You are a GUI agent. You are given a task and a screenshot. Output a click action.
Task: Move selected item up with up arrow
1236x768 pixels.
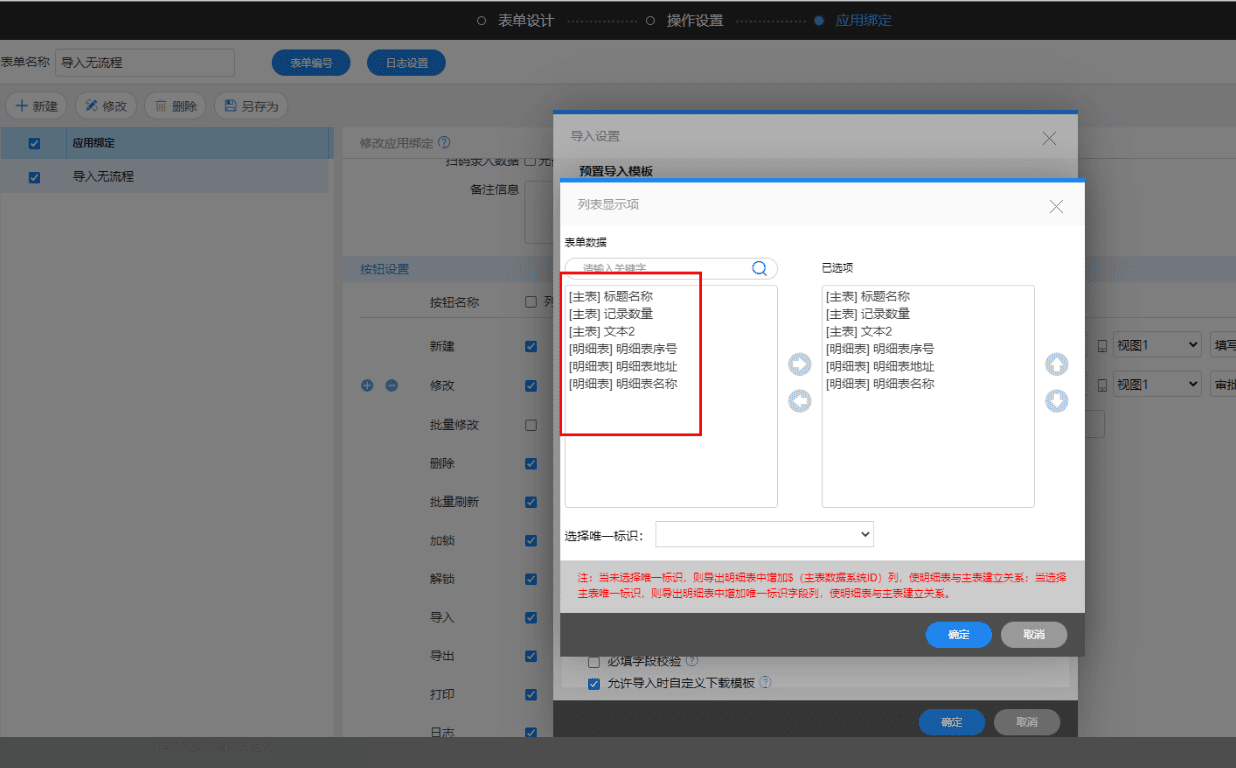point(1057,365)
